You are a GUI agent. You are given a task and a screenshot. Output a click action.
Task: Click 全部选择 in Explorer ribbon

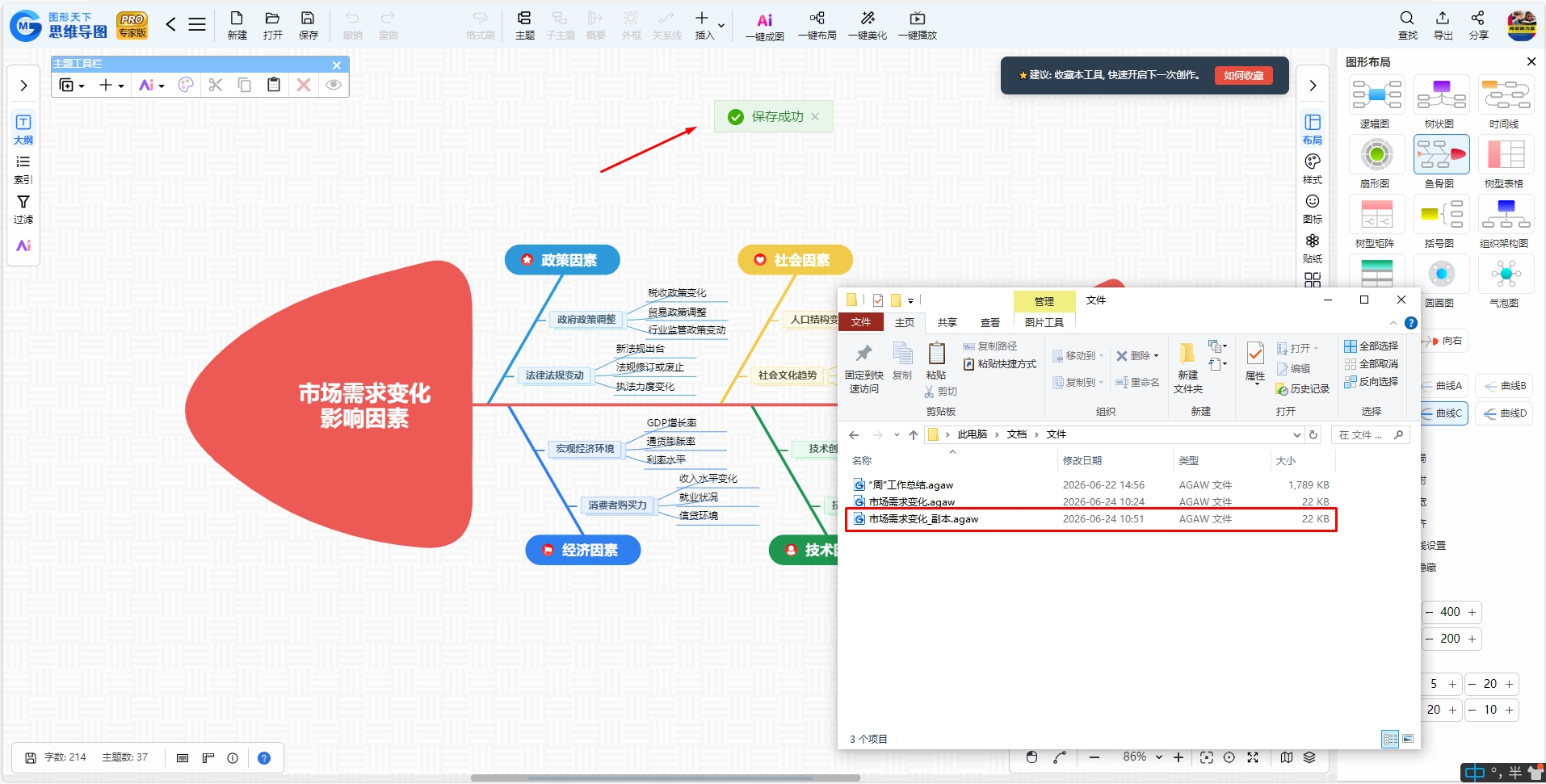point(1372,346)
